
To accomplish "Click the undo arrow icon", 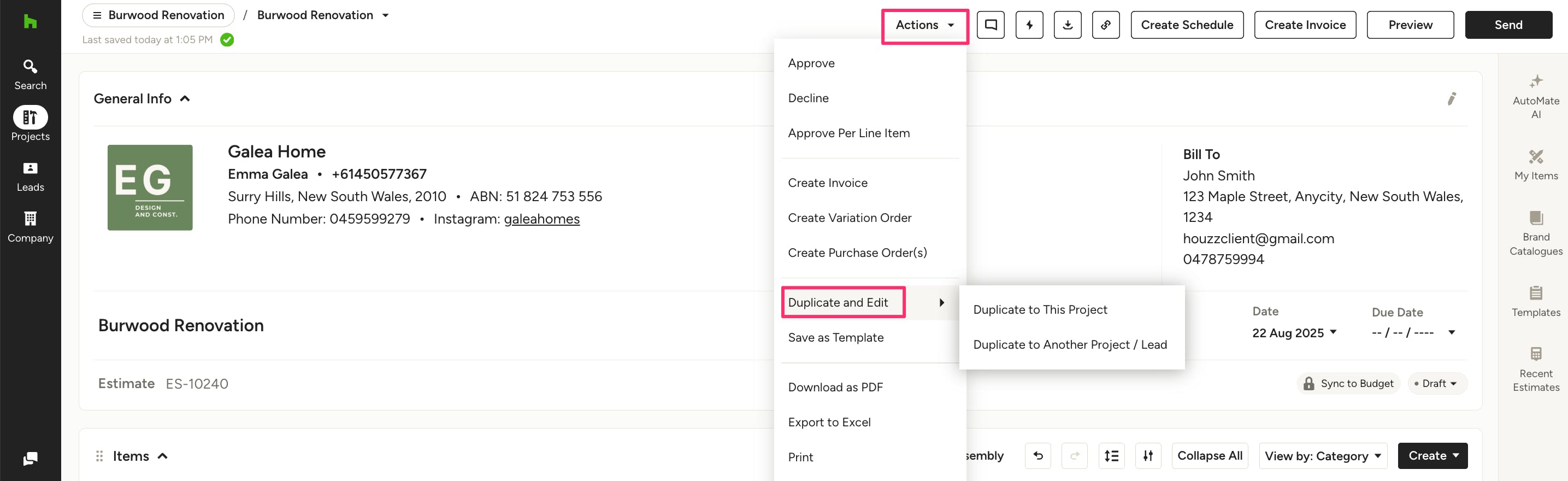I will click(1038, 455).
